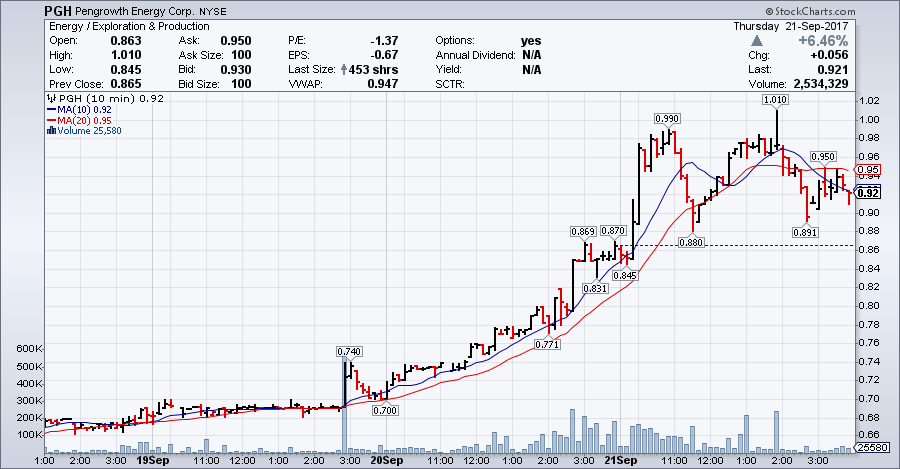
Task: Select the 0.740 spike price label
Action: (x=348, y=351)
